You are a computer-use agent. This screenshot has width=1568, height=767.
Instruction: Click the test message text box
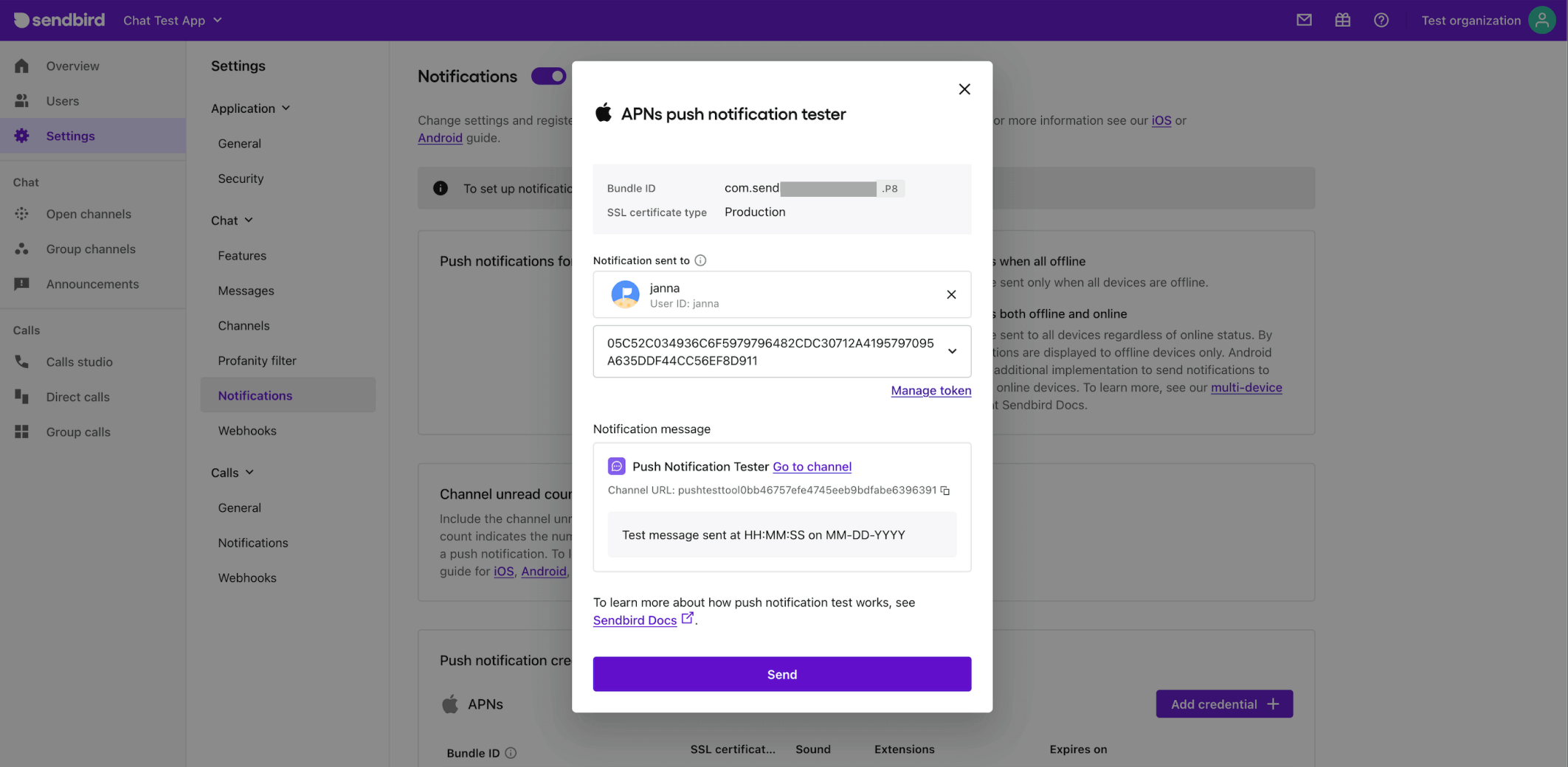click(781, 535)
